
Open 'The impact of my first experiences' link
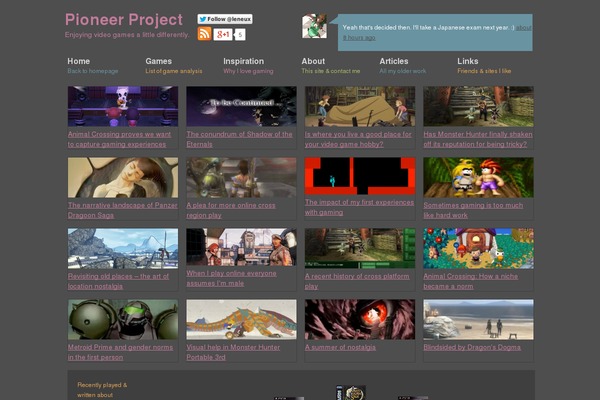(359, 207)
